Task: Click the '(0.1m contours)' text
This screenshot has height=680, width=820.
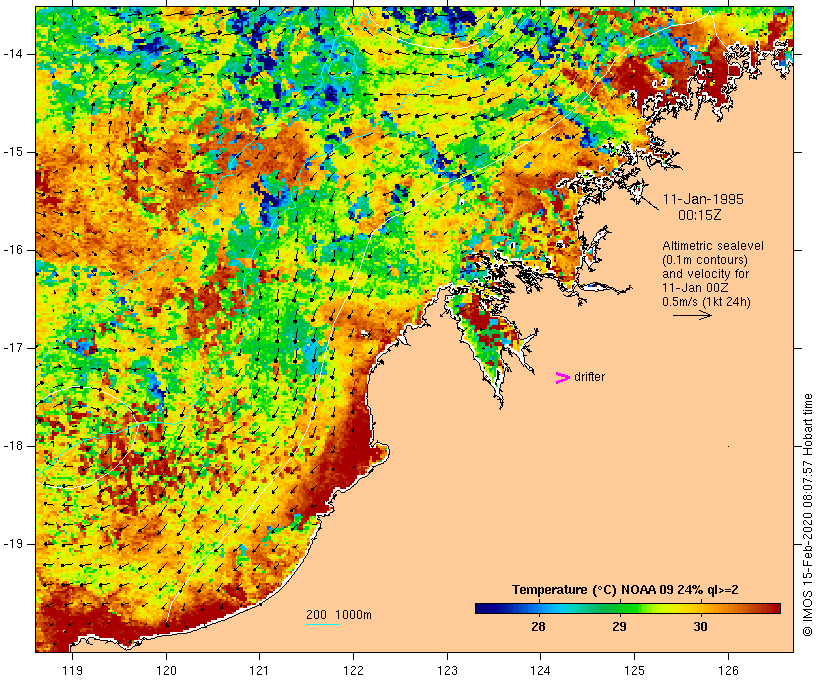Action: (704, 260)
